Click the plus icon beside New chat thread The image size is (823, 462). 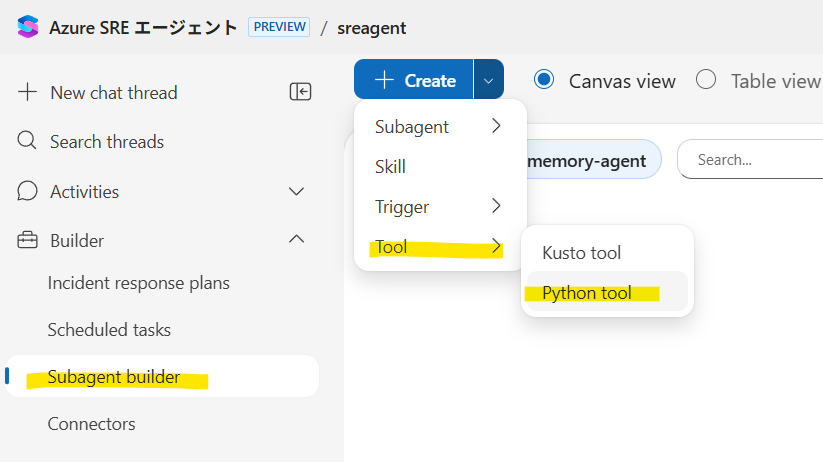tap(27, 92)
